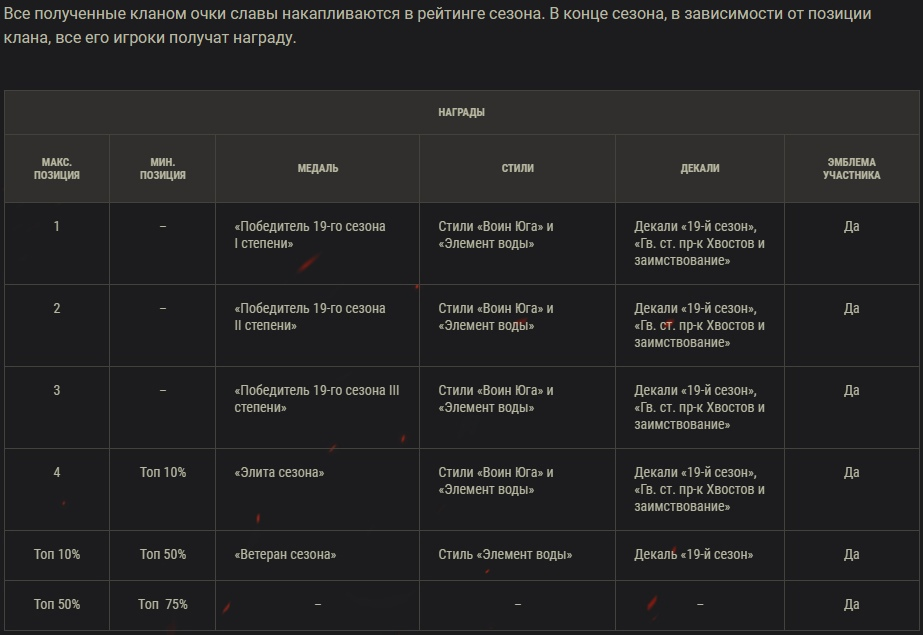923x635 pixels.
Task: Select the «СТИЛИ» column header
Action: (x=517, y=168)
